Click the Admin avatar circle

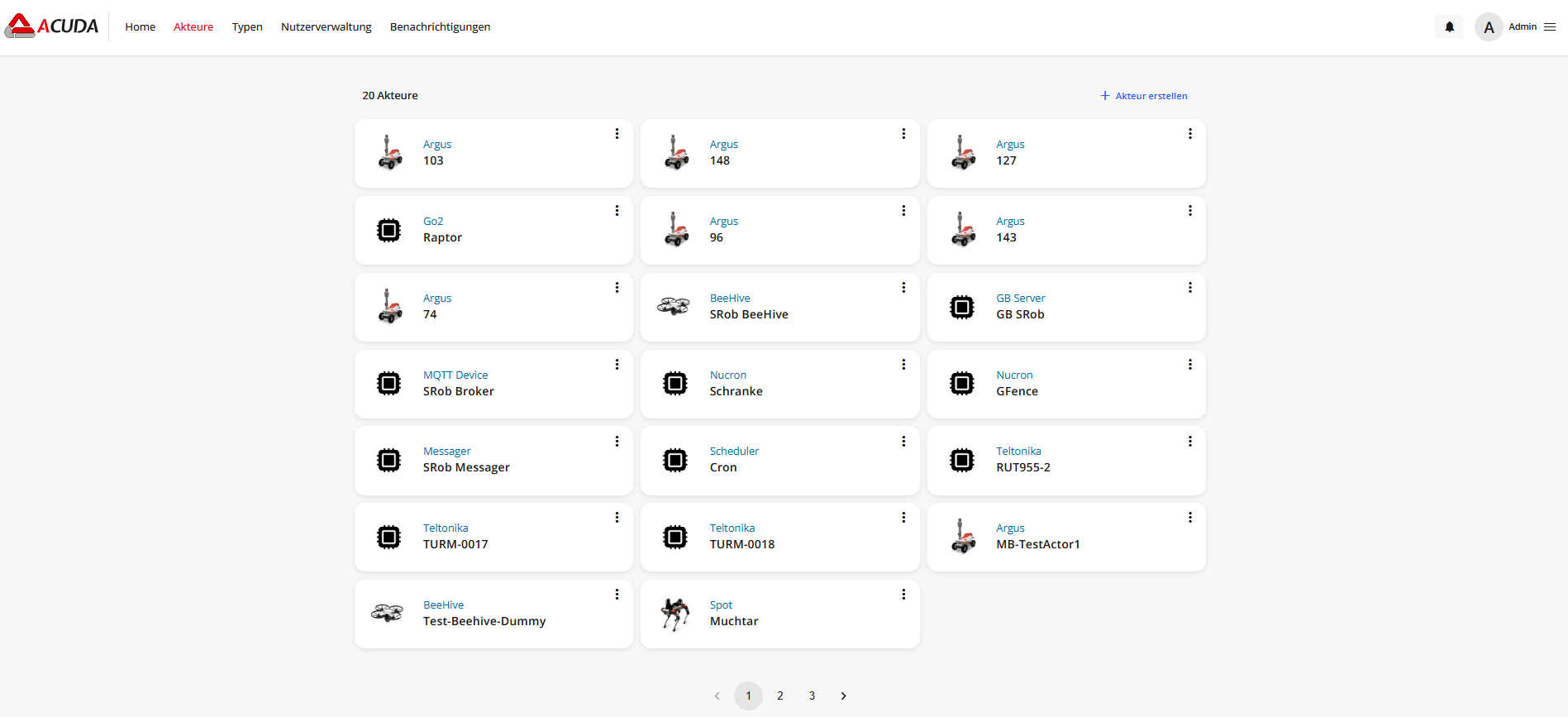click(x=1489, y=27)
